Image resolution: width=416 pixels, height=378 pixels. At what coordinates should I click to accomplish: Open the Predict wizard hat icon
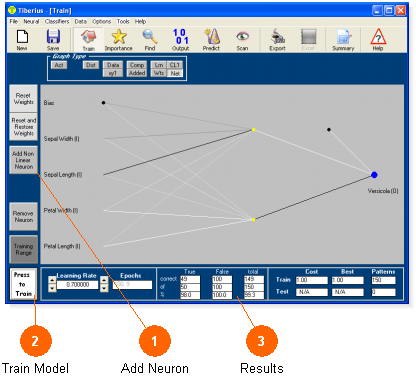tap(211, 36)
